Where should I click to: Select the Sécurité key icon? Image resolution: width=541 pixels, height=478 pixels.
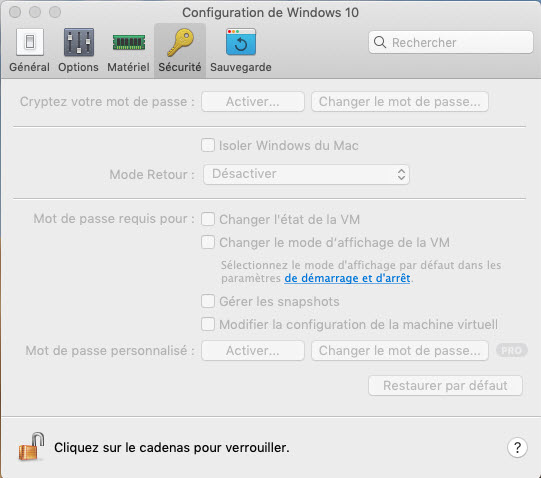tap(180, 42)
